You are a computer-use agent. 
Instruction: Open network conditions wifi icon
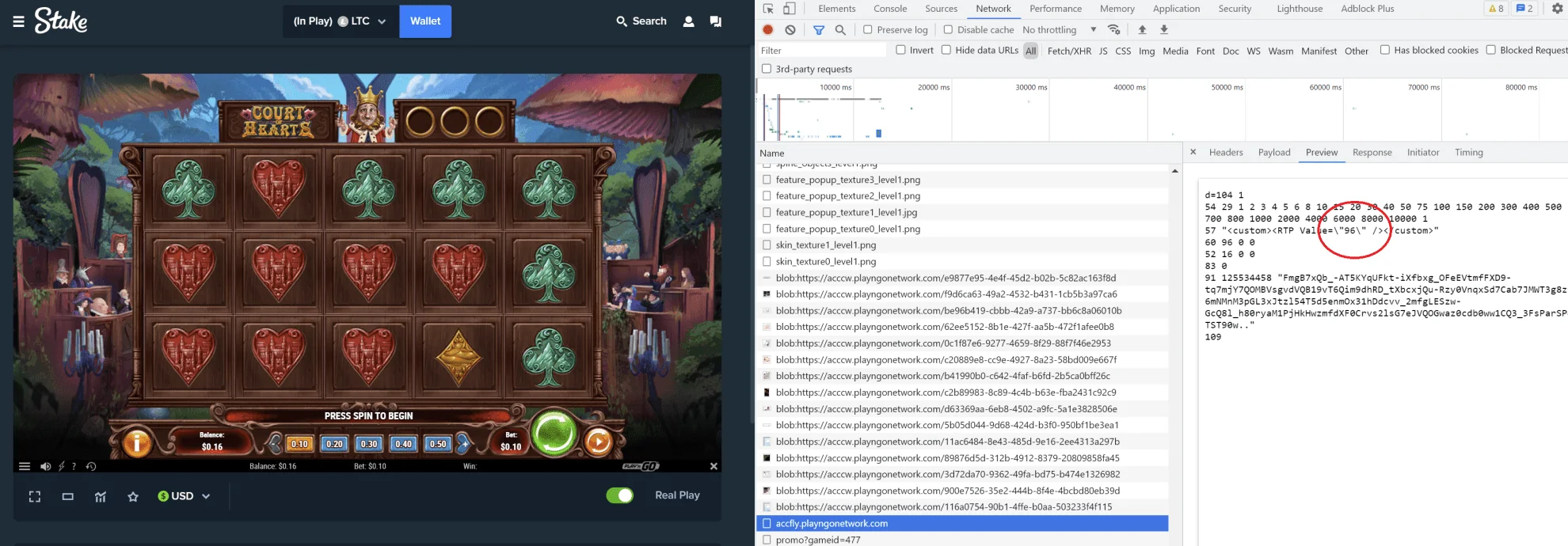tap(1114, 29)
